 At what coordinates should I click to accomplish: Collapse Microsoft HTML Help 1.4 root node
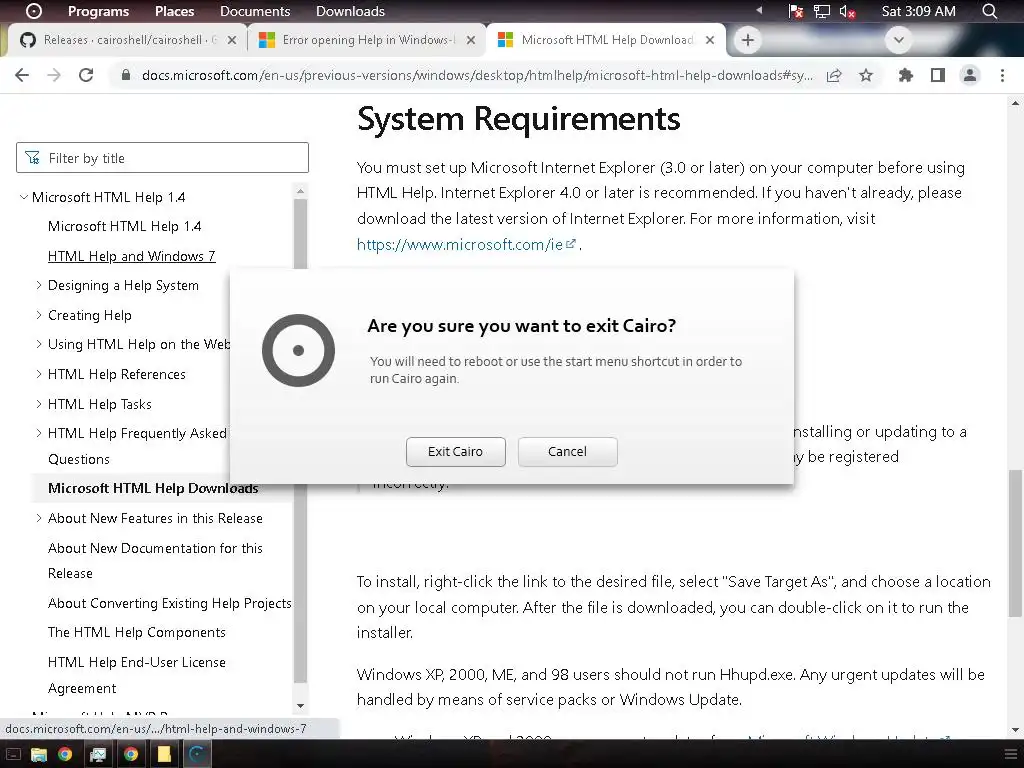24,197
